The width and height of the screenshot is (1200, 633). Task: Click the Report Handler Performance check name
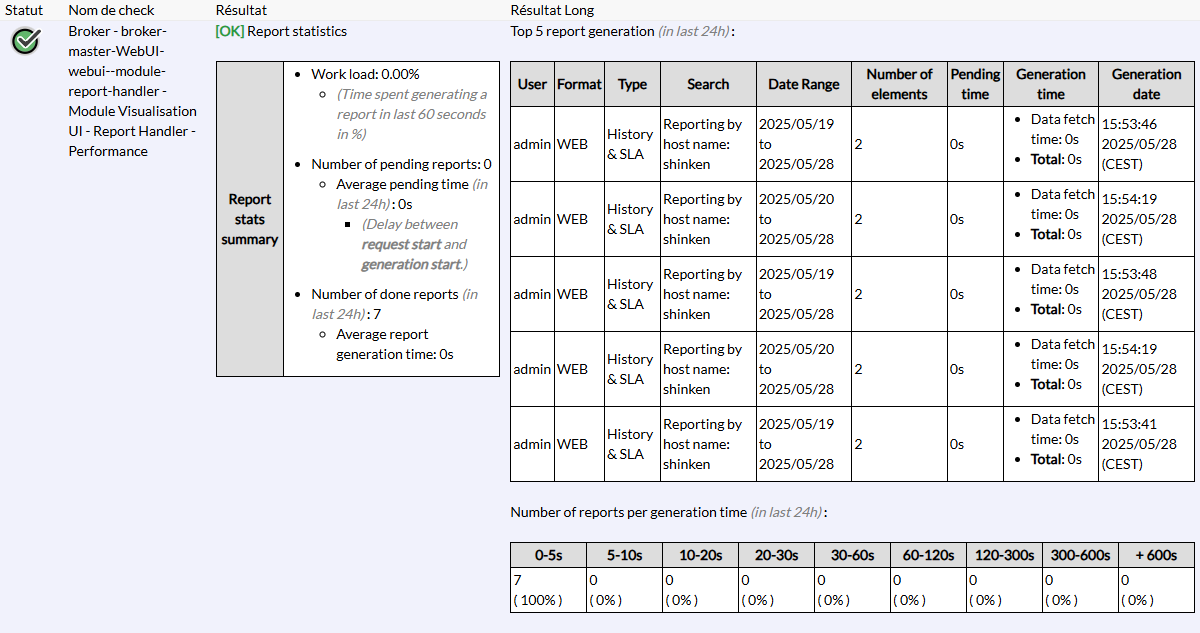click(x=132, y=91)
